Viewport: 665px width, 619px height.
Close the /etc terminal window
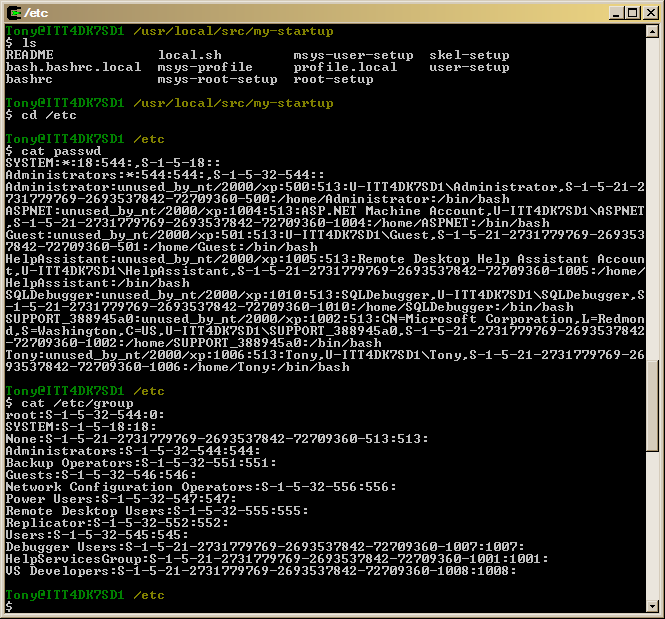click(650, 13)
